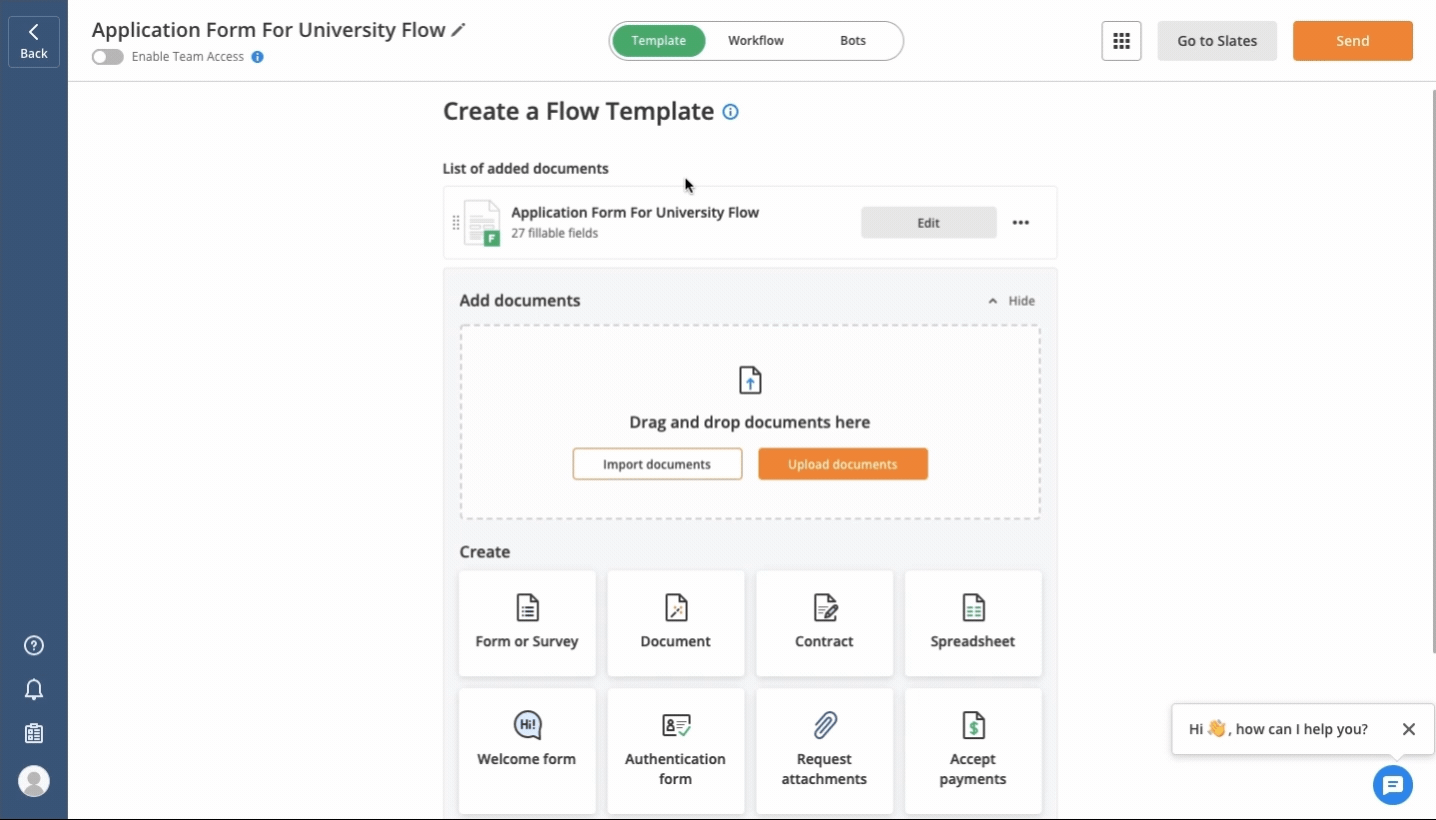Open notifications bell in sidebar
Image resolution: width=1436 pixels, height=820 pixels.
coord(34,689)
